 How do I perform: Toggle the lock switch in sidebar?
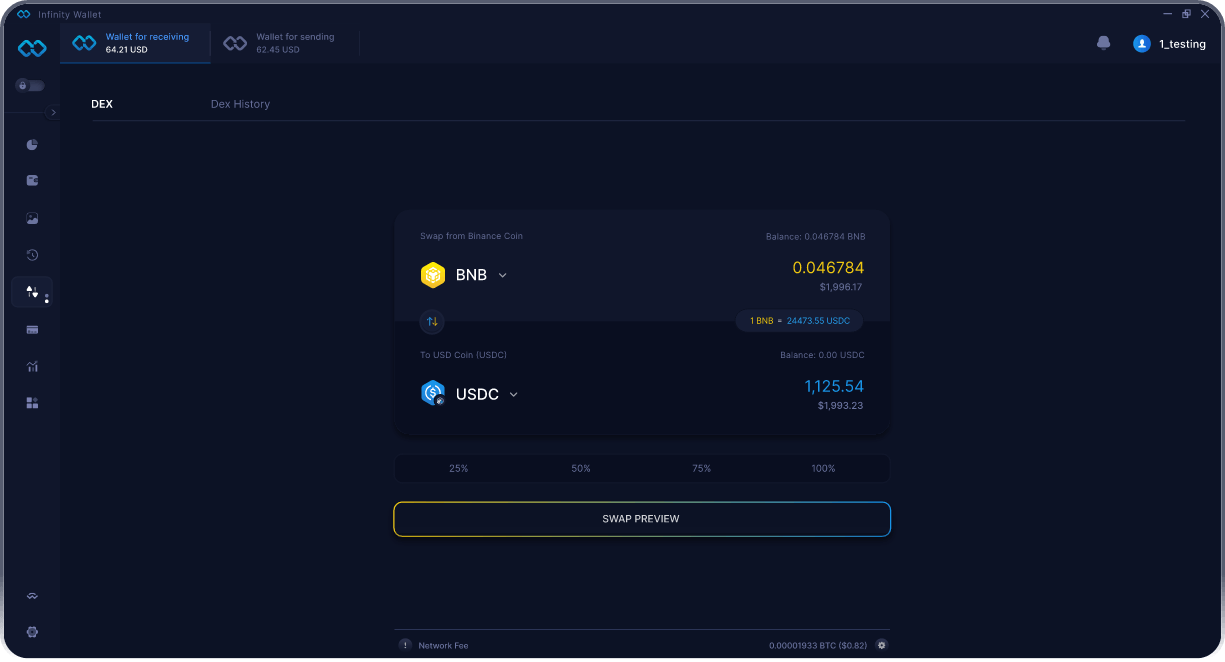coord(30,86)
